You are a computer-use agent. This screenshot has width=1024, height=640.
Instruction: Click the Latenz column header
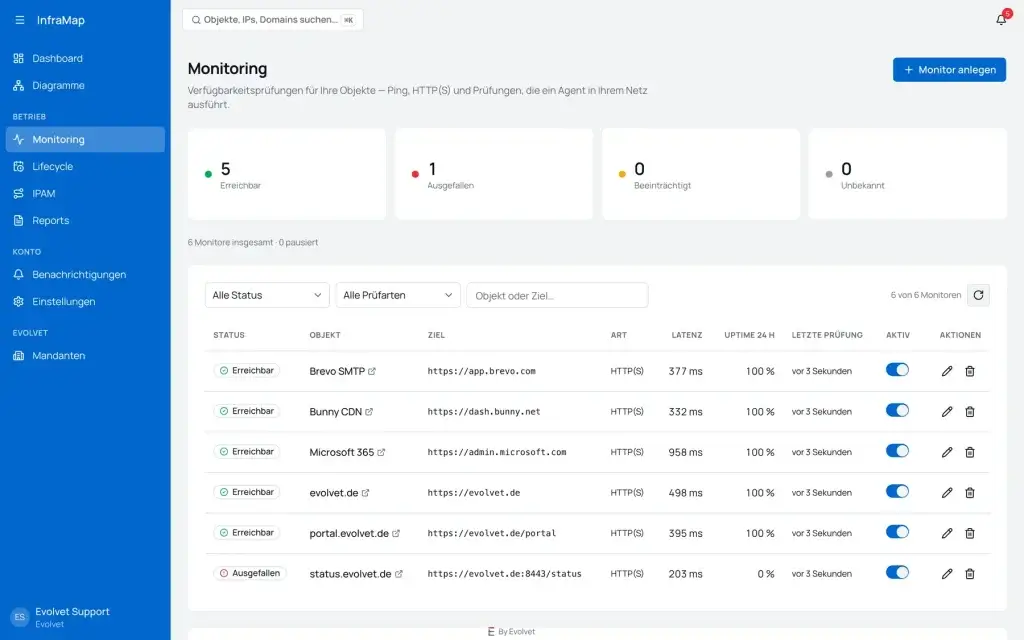[686, 335]
